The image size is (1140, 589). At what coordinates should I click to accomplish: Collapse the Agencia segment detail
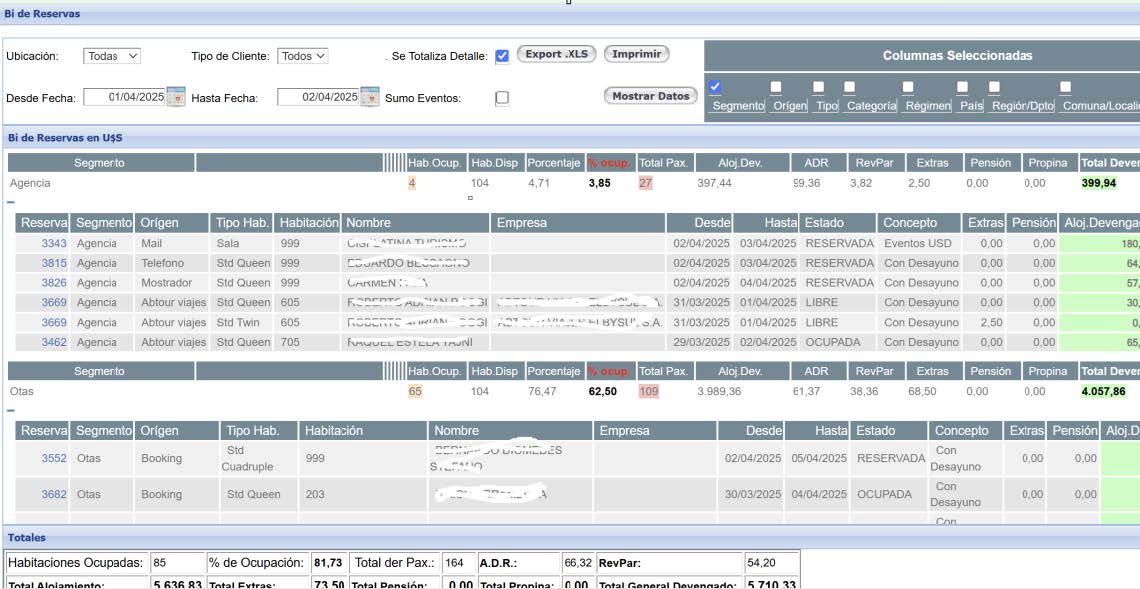point(11,202)
